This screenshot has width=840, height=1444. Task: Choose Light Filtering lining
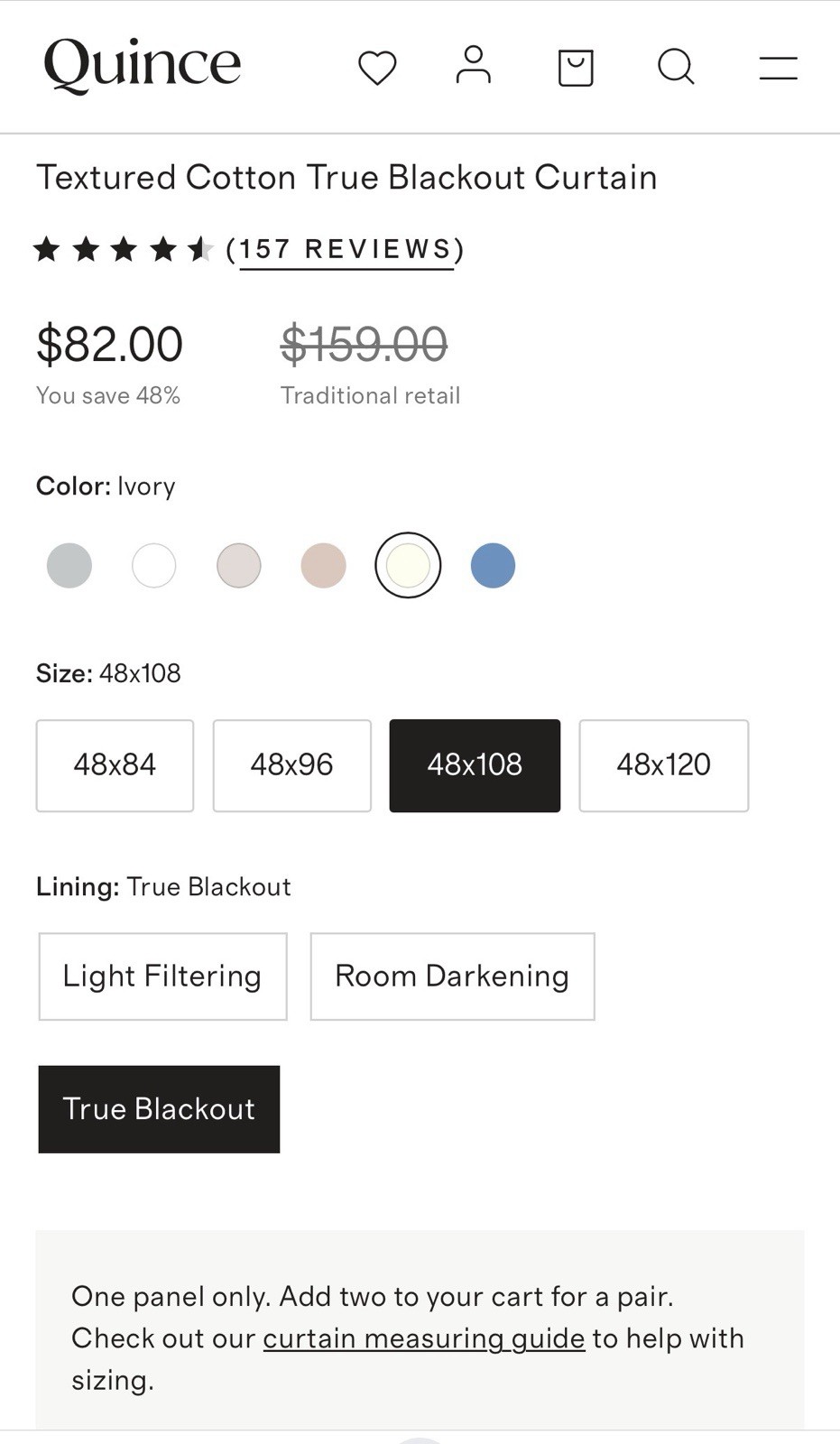click(x=162, y=977)
